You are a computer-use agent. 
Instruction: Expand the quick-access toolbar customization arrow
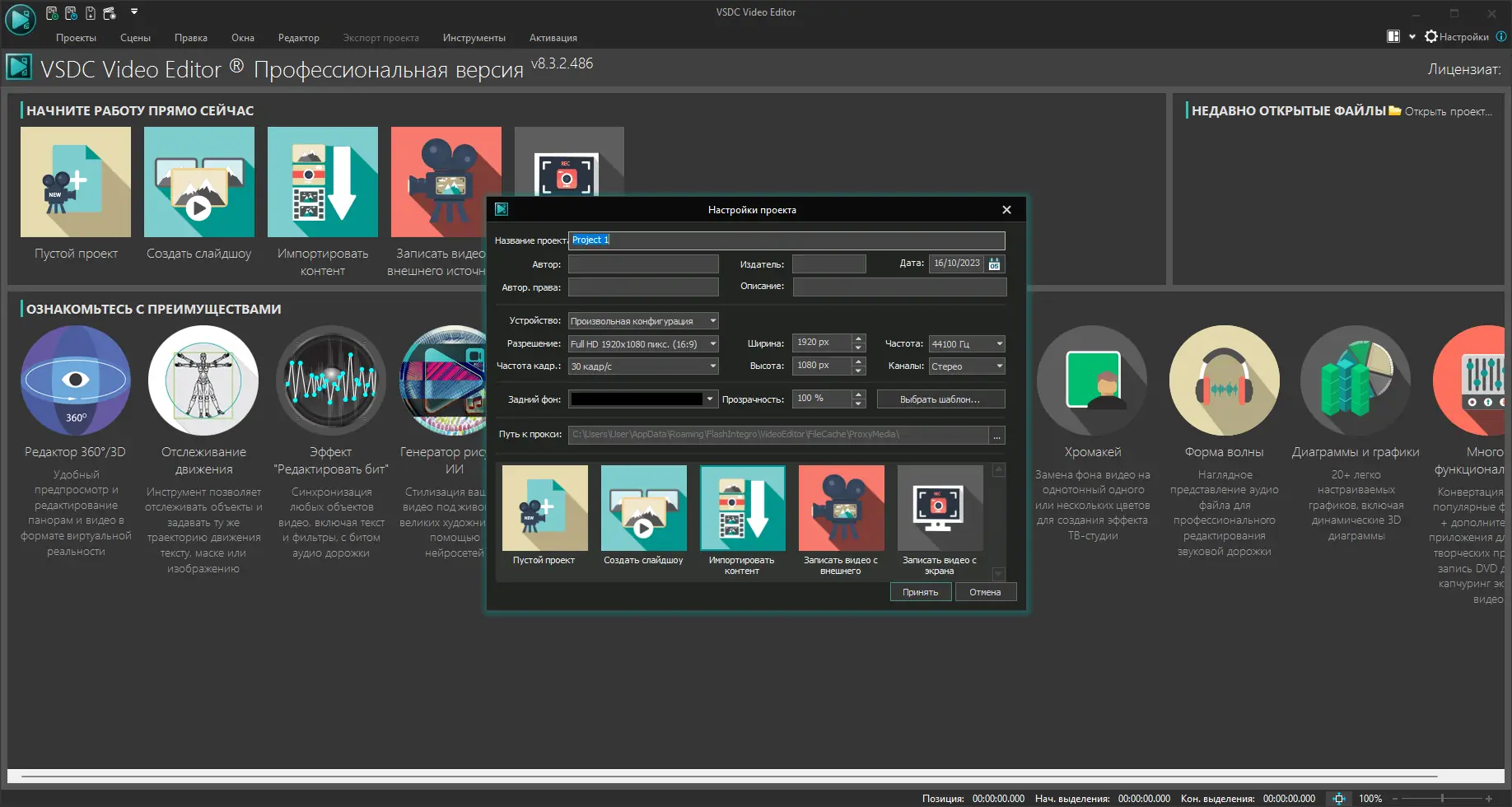click(x=134, y=12)
